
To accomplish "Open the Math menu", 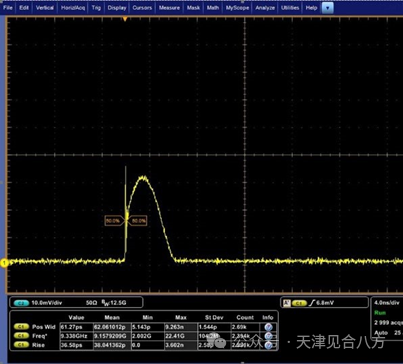I will coord(213,7).
